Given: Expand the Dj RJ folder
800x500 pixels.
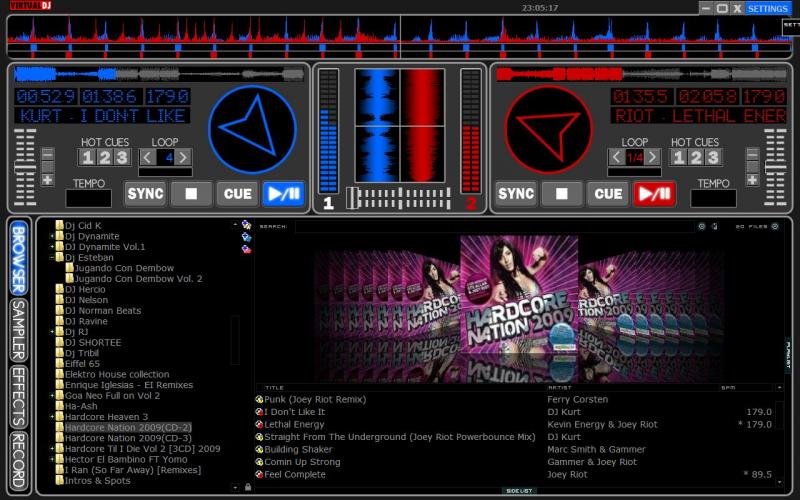Looking at the screenshot, I should 52,332.
